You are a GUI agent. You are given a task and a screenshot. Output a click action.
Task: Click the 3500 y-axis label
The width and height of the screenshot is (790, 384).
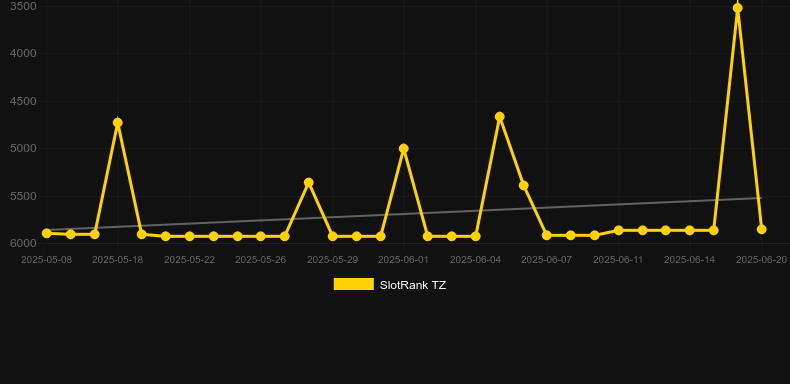click(x=23, y=6)
